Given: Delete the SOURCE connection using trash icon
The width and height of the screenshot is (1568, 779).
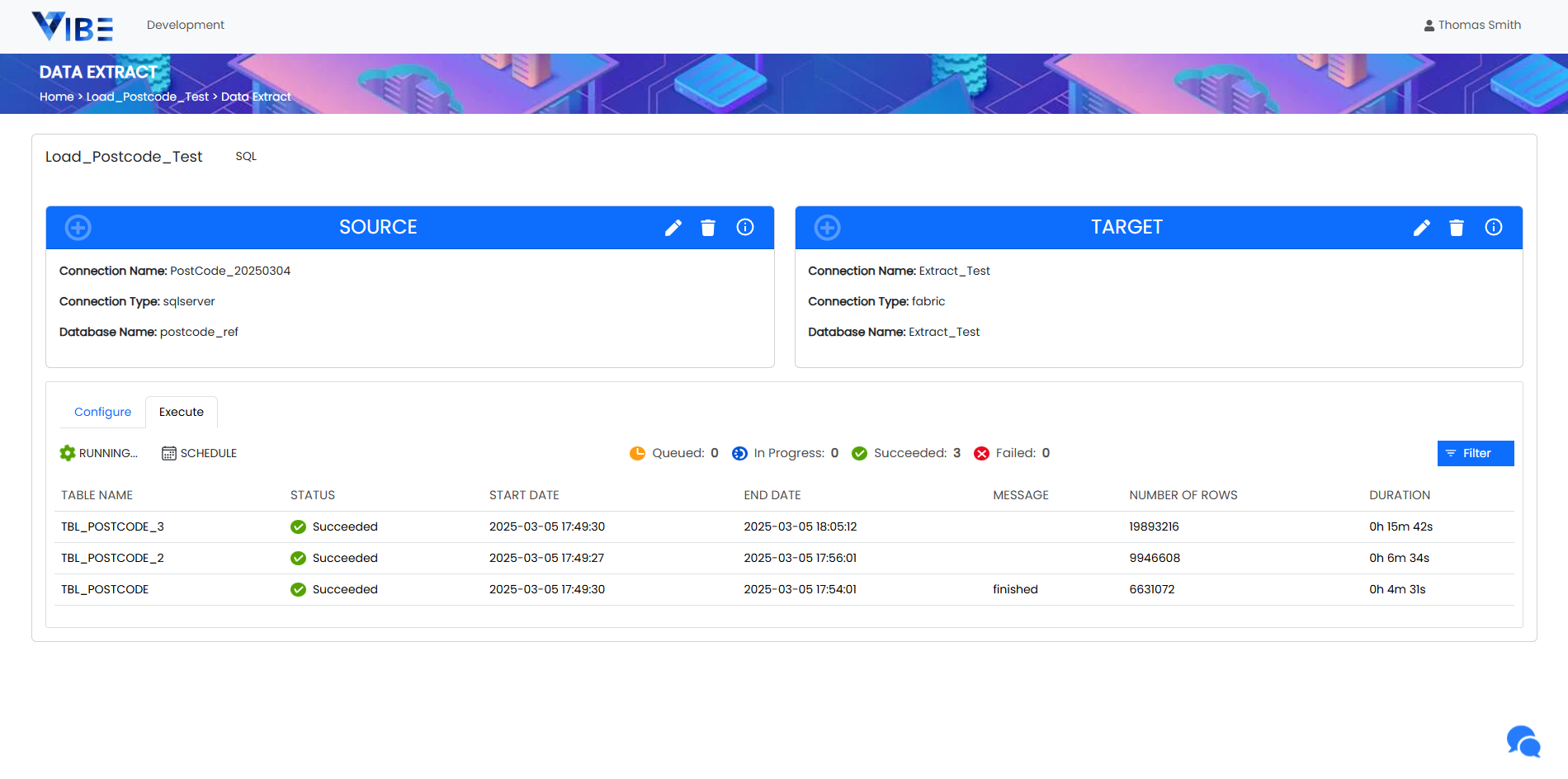Looking at the screenshot, I should (708, 228).
